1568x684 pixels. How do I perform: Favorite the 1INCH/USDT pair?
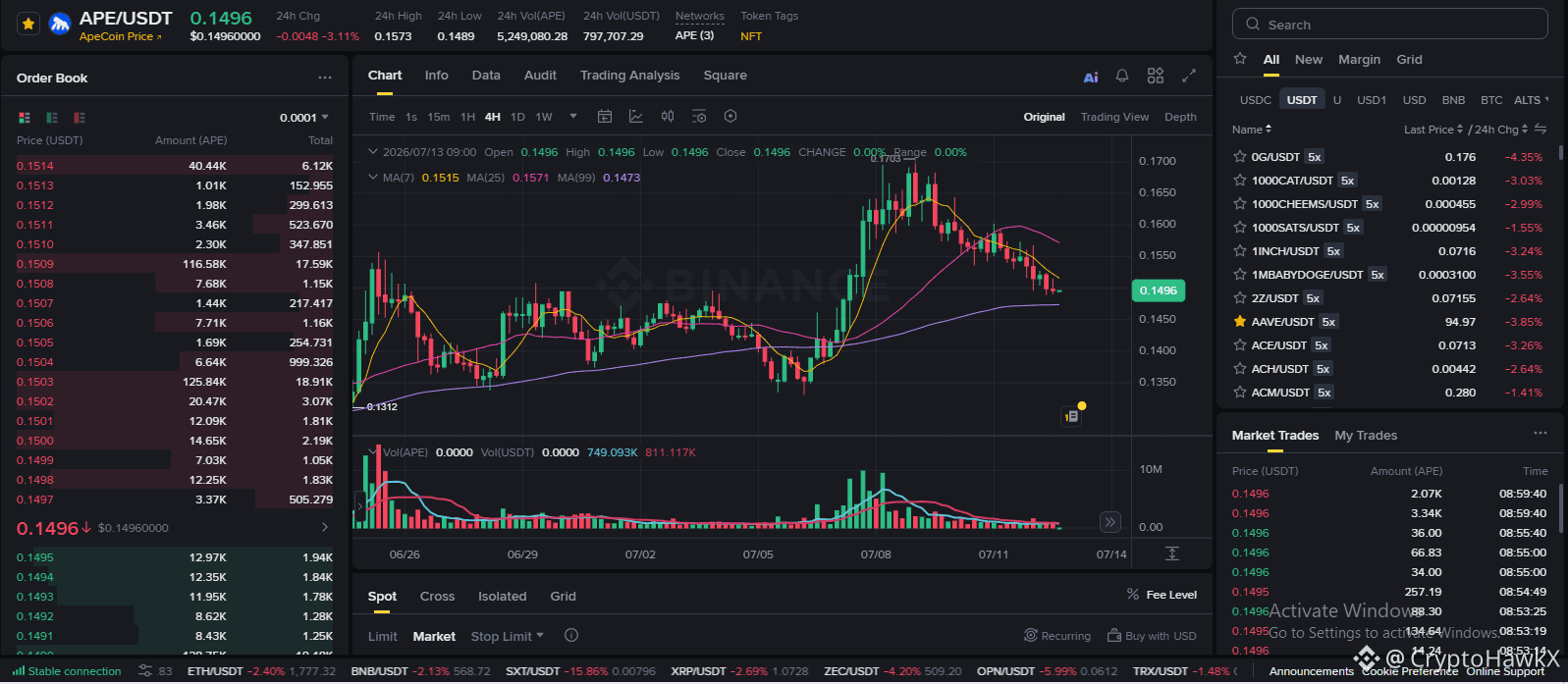1240,251
